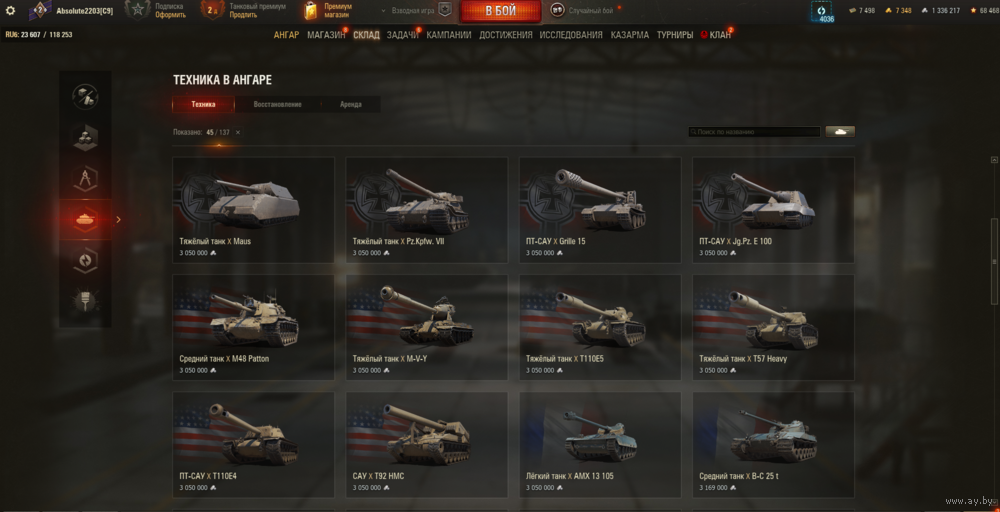The image size is (1000, 512).
Task: Select the Maus heavy tank card
Action: pyautogui.click(x=253, y=210)
